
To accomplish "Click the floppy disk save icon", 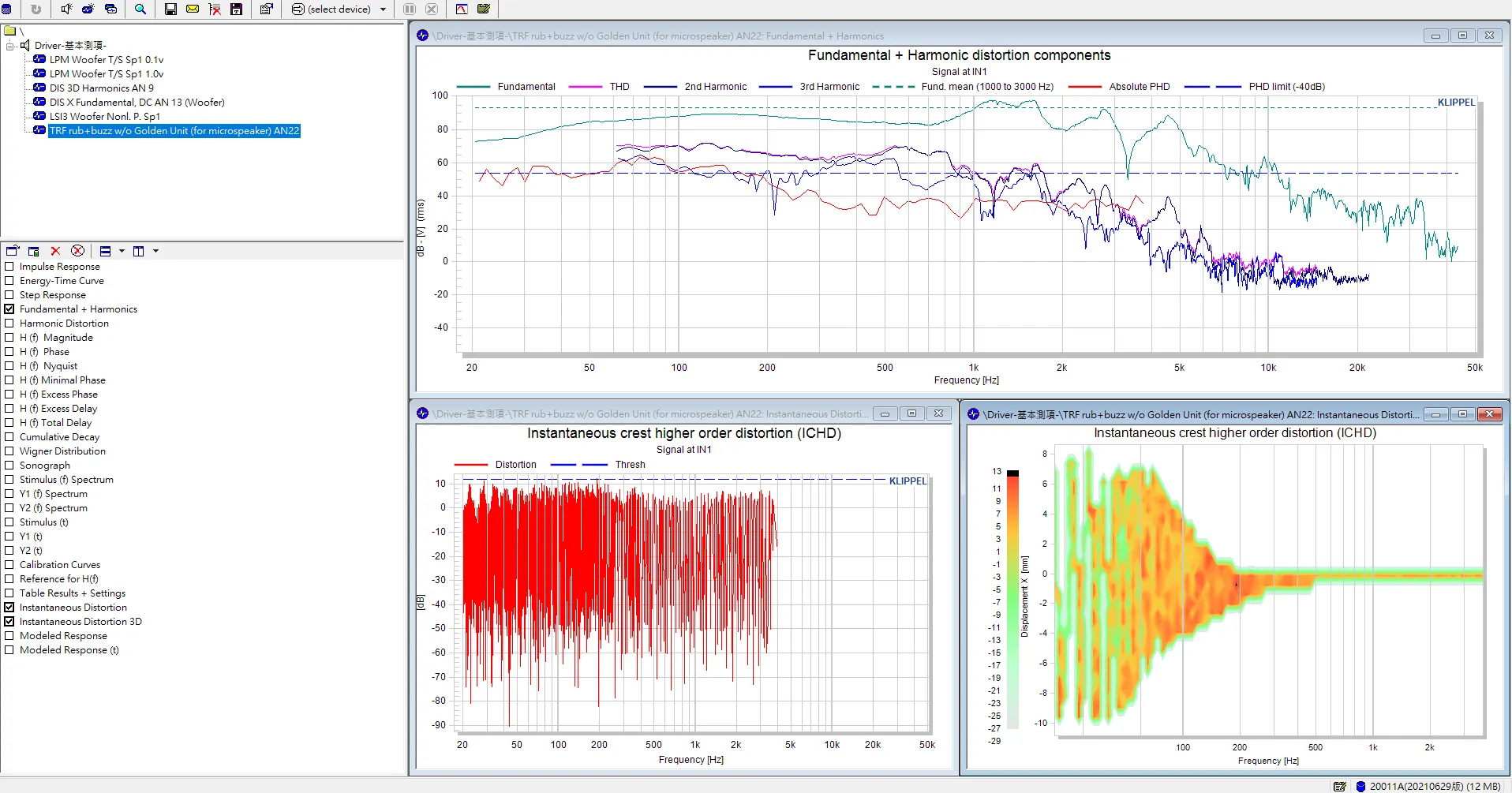I will 170,9.
